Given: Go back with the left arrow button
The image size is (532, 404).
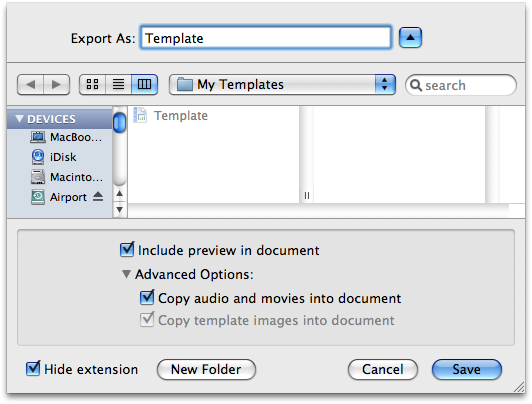Looking at the screenshot, I should point(31,84).
